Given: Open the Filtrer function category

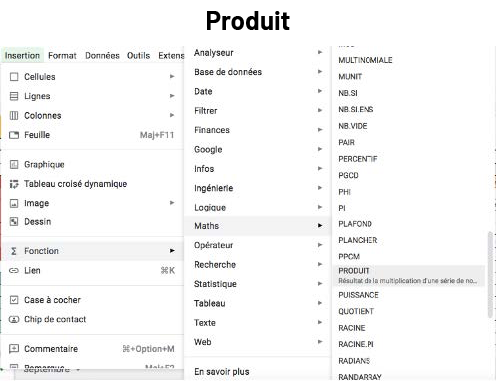Looking at the screenshot, I should click(x=257, y=111).
